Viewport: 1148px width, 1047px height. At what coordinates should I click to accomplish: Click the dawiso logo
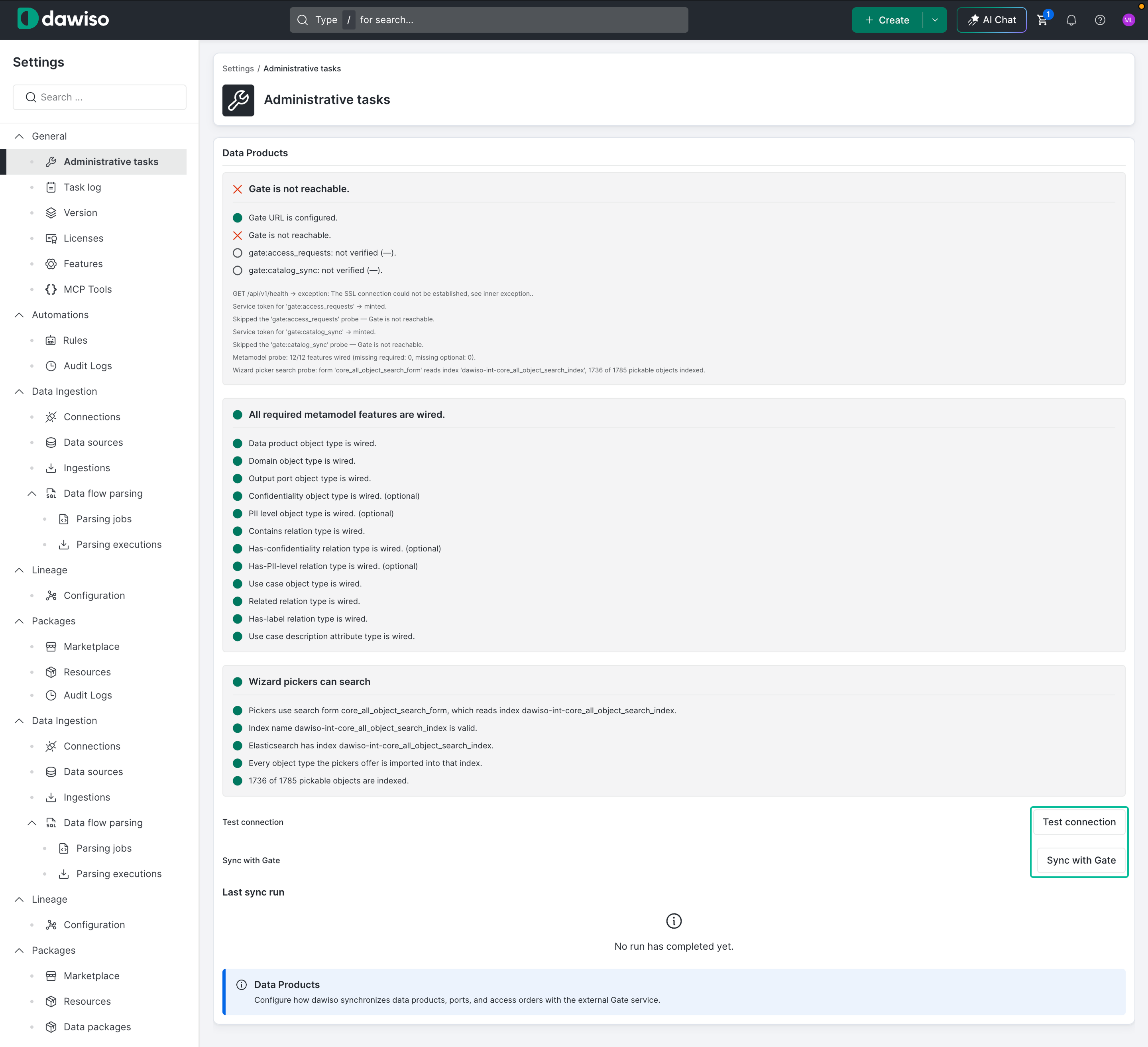(63, 19)
